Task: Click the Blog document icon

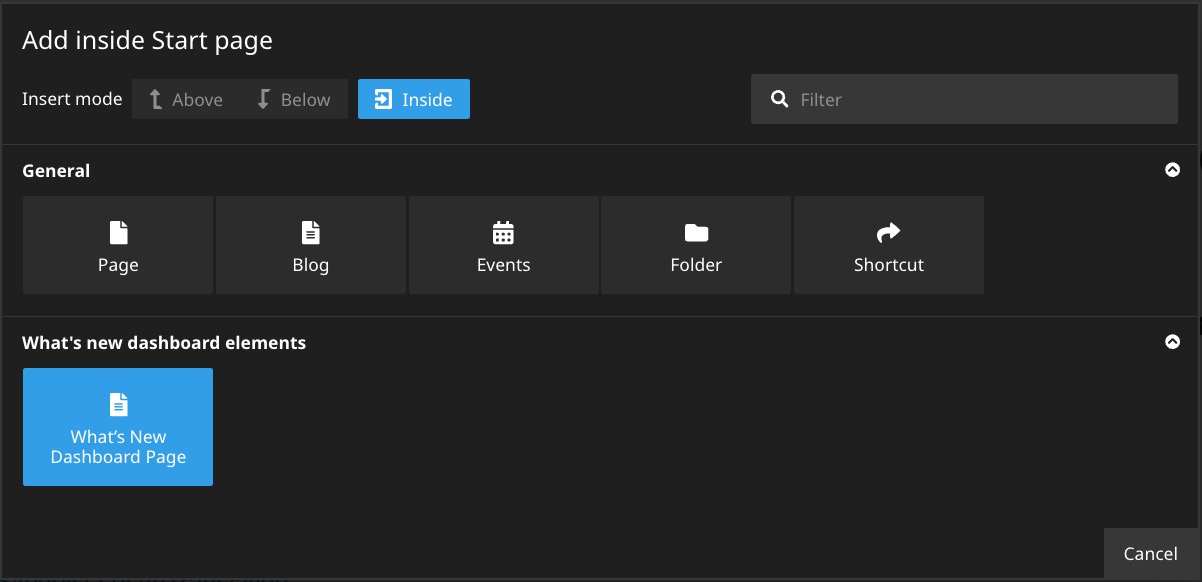Action: (311, 233)
